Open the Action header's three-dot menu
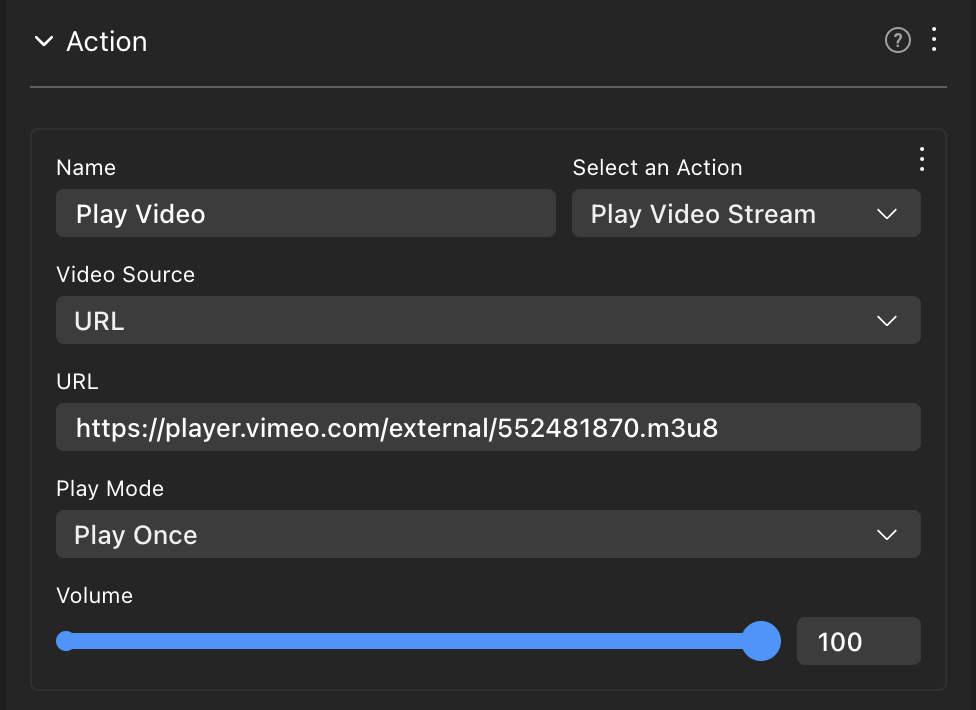This screenshot has width=976, height=710. pyautogui.click(x=934, y=40)
